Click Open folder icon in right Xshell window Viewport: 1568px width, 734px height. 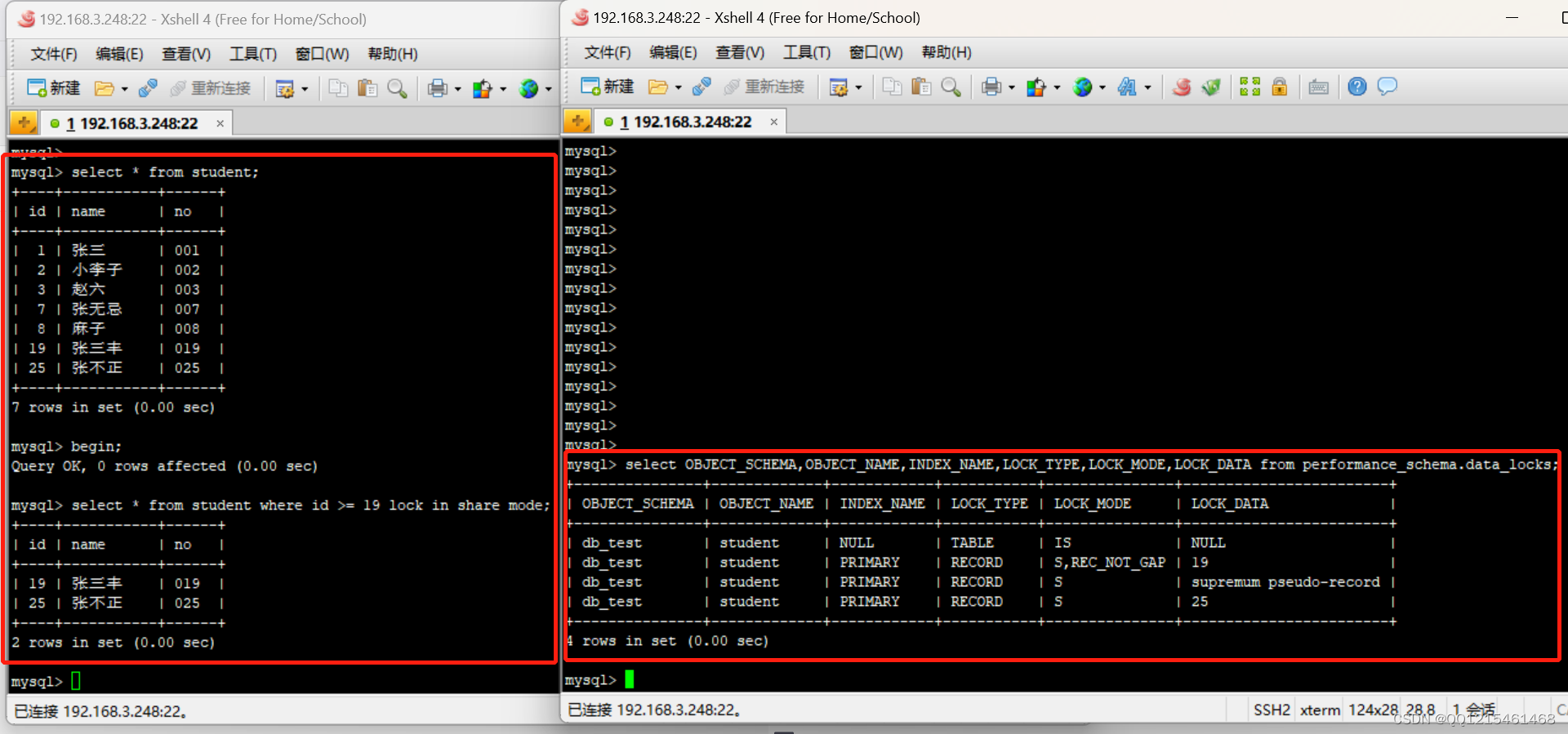click(657, 87)
